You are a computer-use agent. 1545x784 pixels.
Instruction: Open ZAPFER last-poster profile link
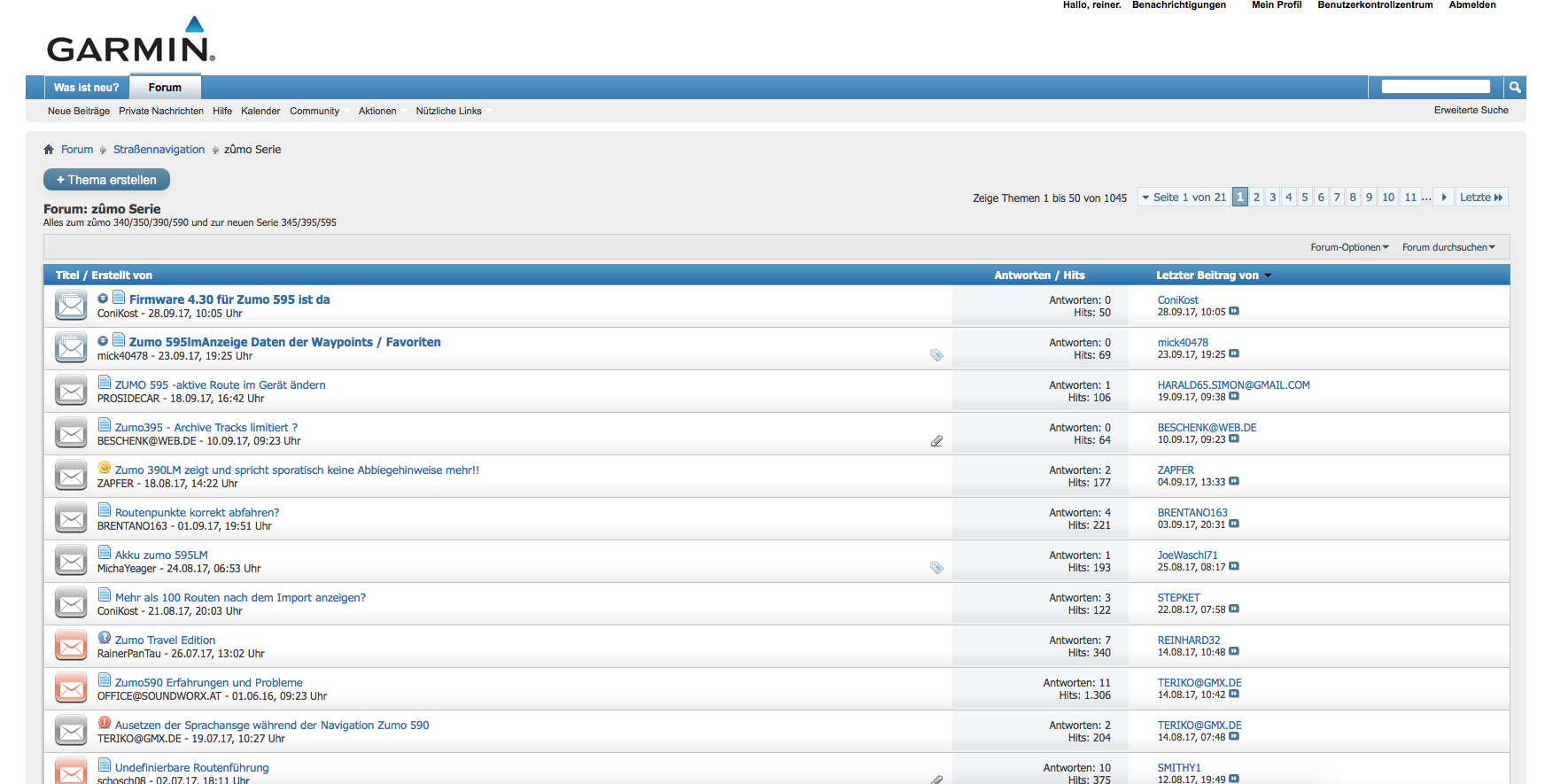click(x=1176, y=470)
